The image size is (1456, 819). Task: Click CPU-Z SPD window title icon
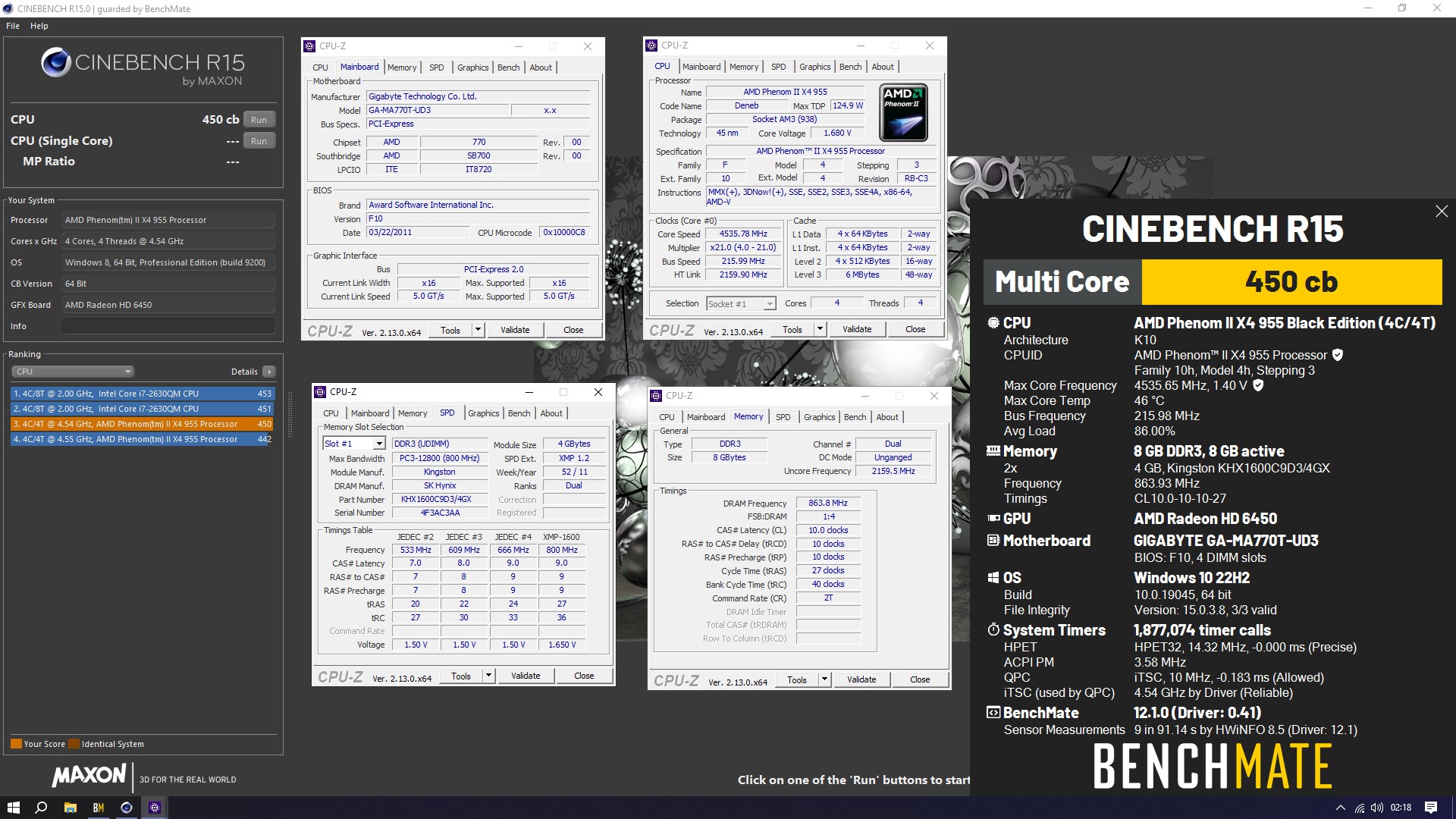point(320,392)
